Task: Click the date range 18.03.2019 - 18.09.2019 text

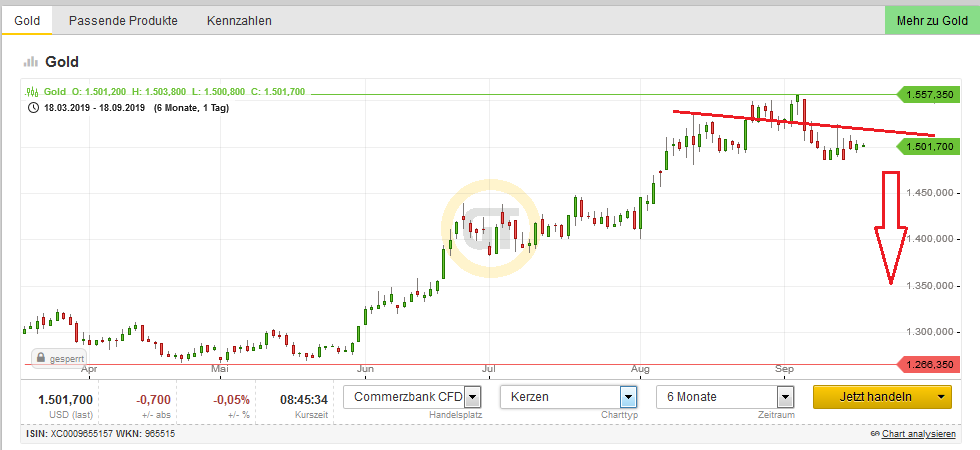Action: [94, 108]
